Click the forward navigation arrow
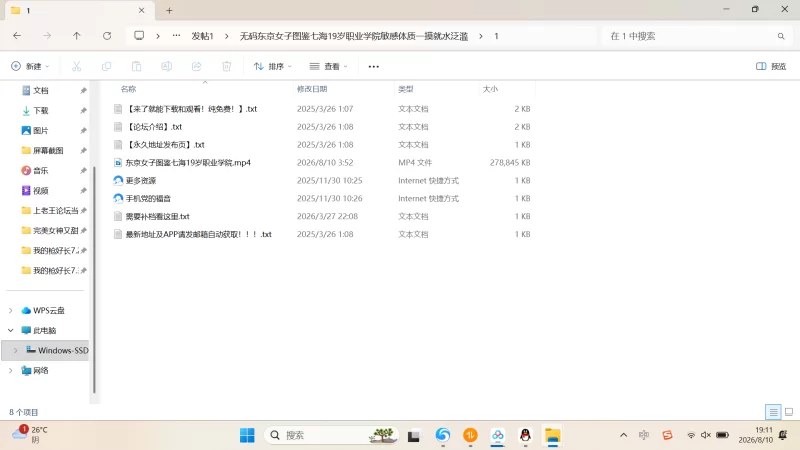 [47, 36]
